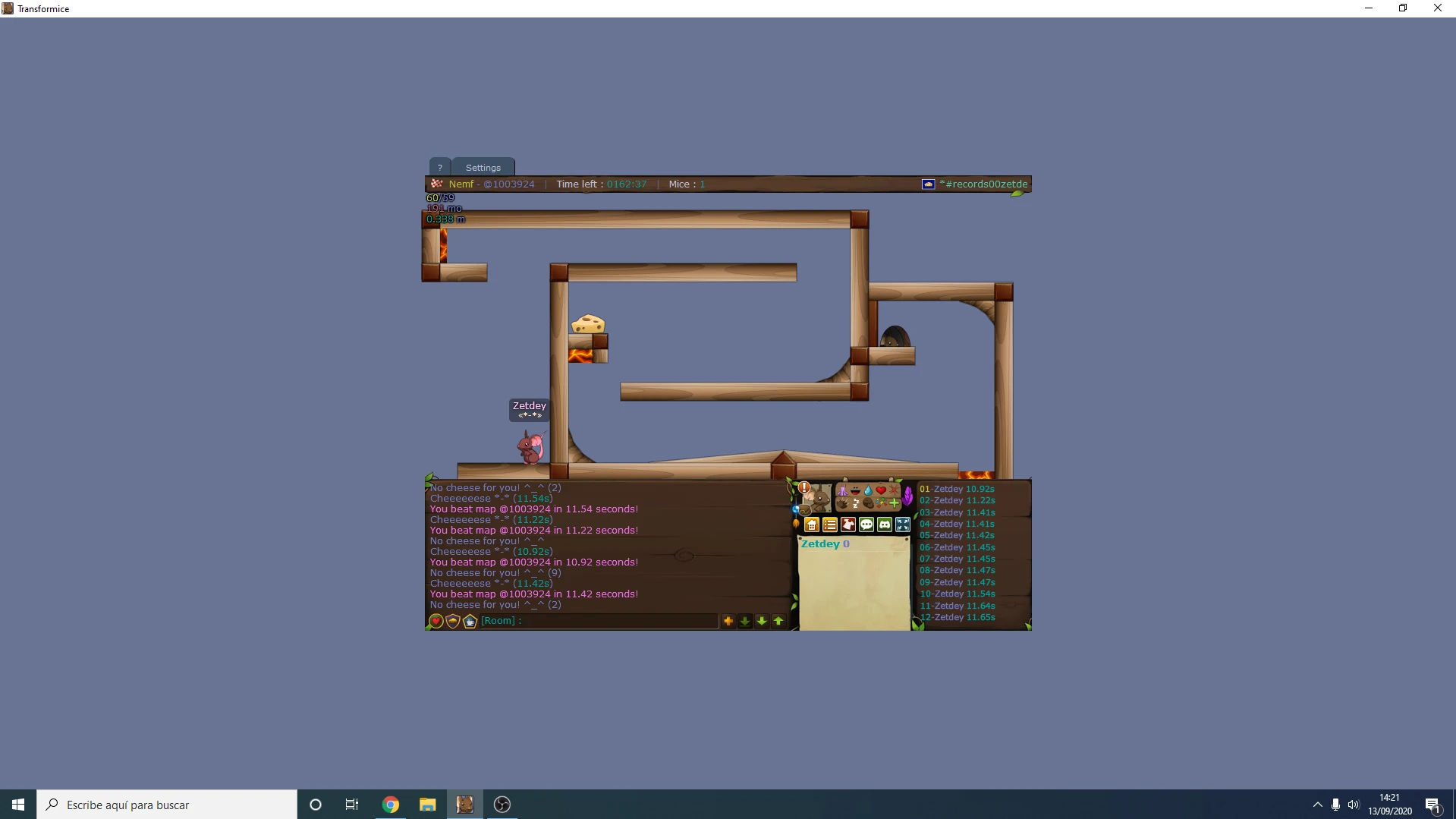Click the cheese on the map
The height and width of the screenshot is (819, 1456).
pyautogui.click(x=588, y=324)
